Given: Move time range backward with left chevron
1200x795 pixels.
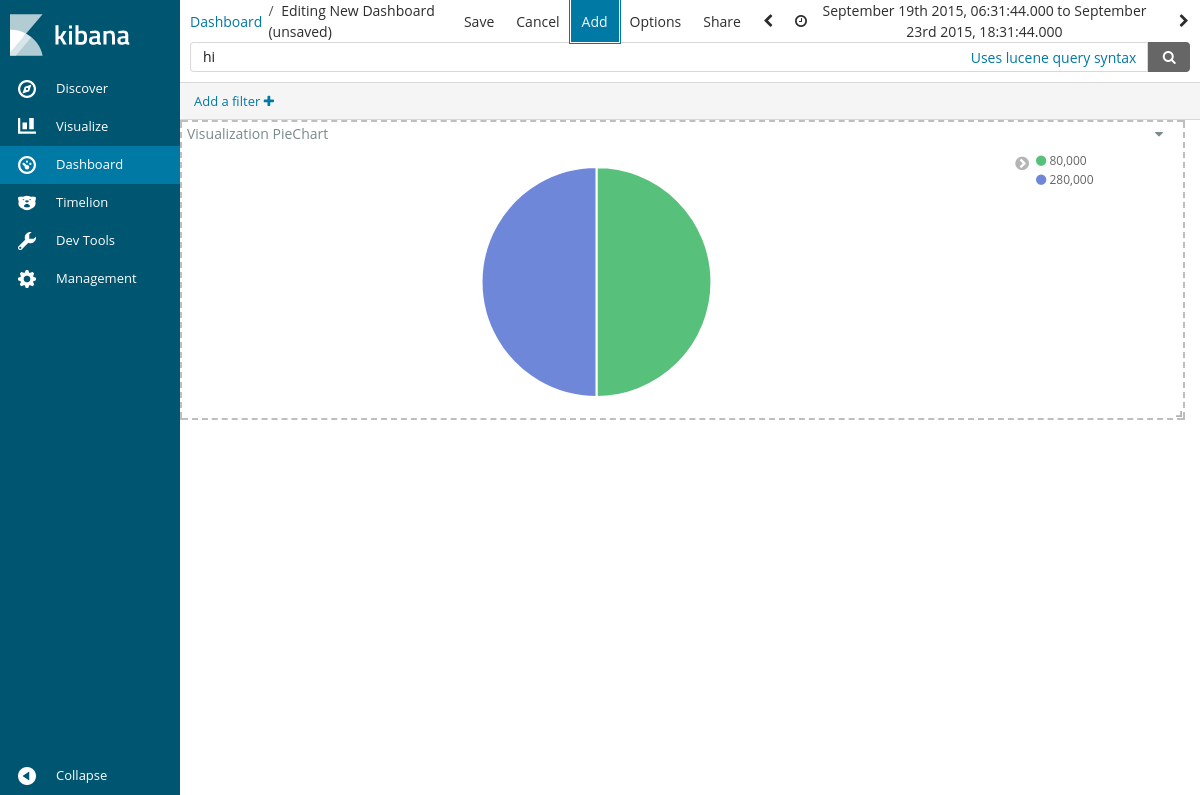Looking at the screenshot, I should coord(768,21).
